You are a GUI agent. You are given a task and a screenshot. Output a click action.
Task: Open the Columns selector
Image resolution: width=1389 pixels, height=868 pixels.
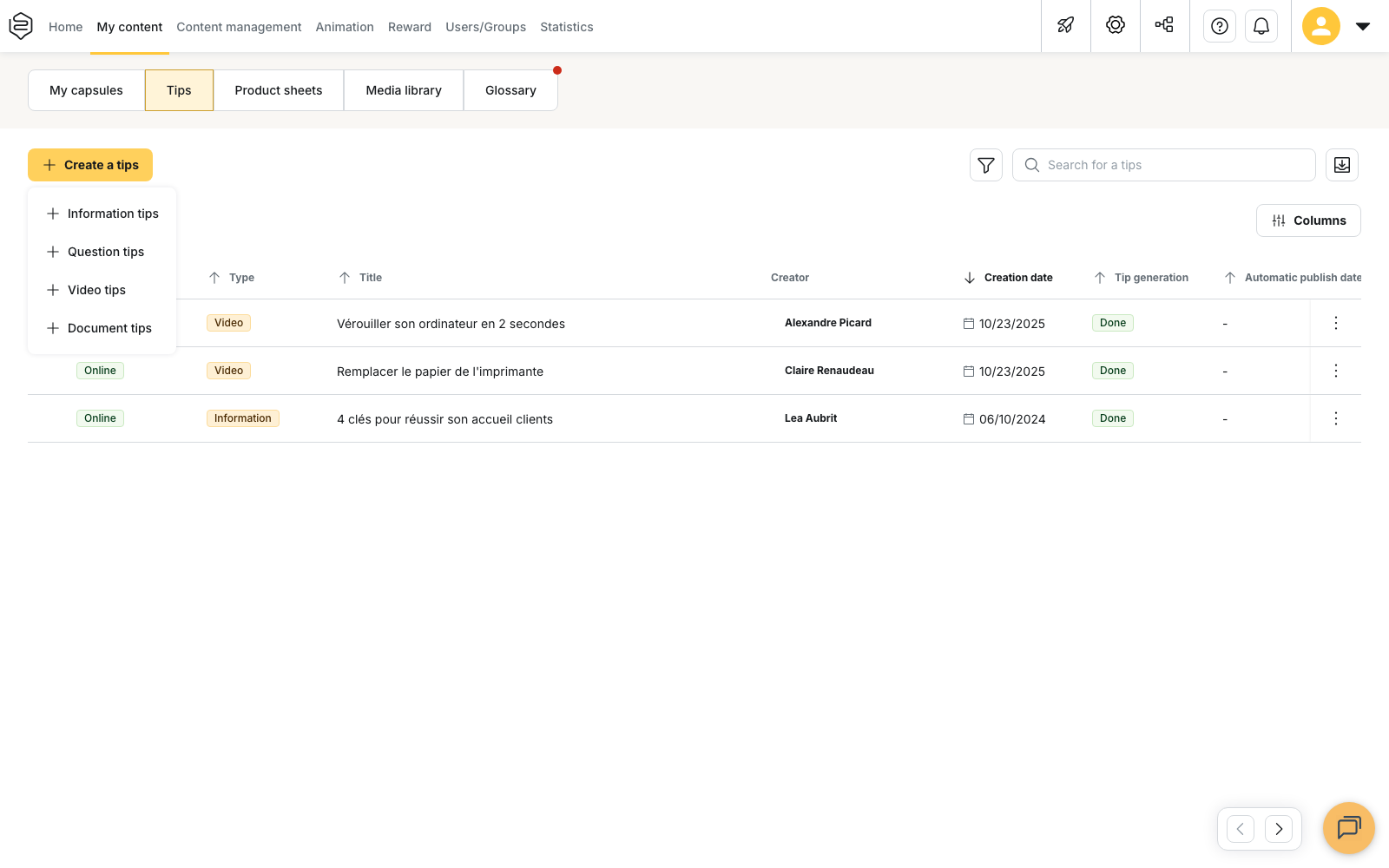click(x=1308, y=220)
